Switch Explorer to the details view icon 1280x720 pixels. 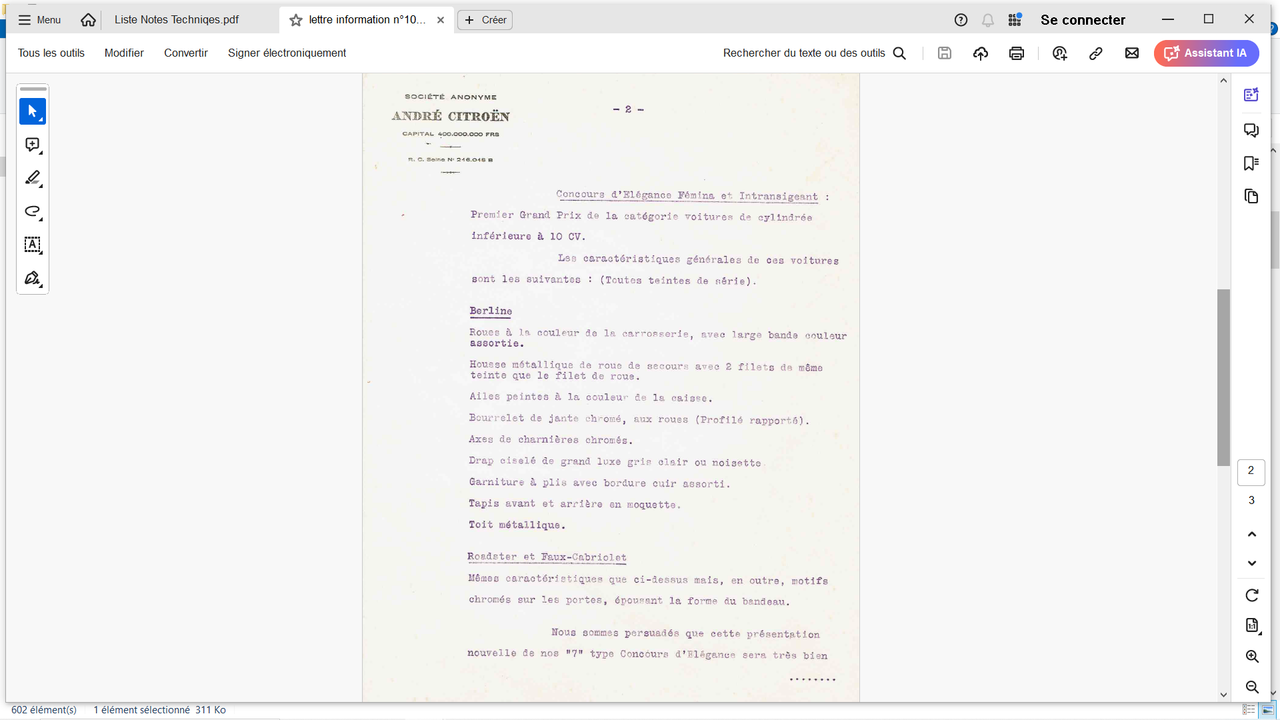pos(1249,710)
